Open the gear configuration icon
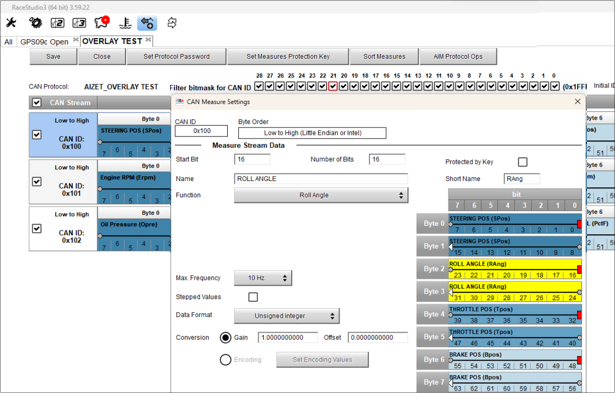The width and height of the screenshot is (615, 393). tap(35, 23)
